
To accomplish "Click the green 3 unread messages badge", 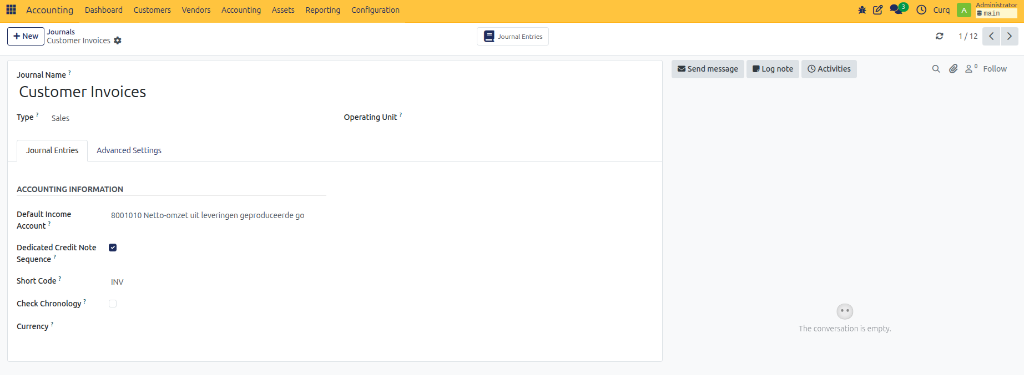I will pyautogui.click(x=903, y=7).
